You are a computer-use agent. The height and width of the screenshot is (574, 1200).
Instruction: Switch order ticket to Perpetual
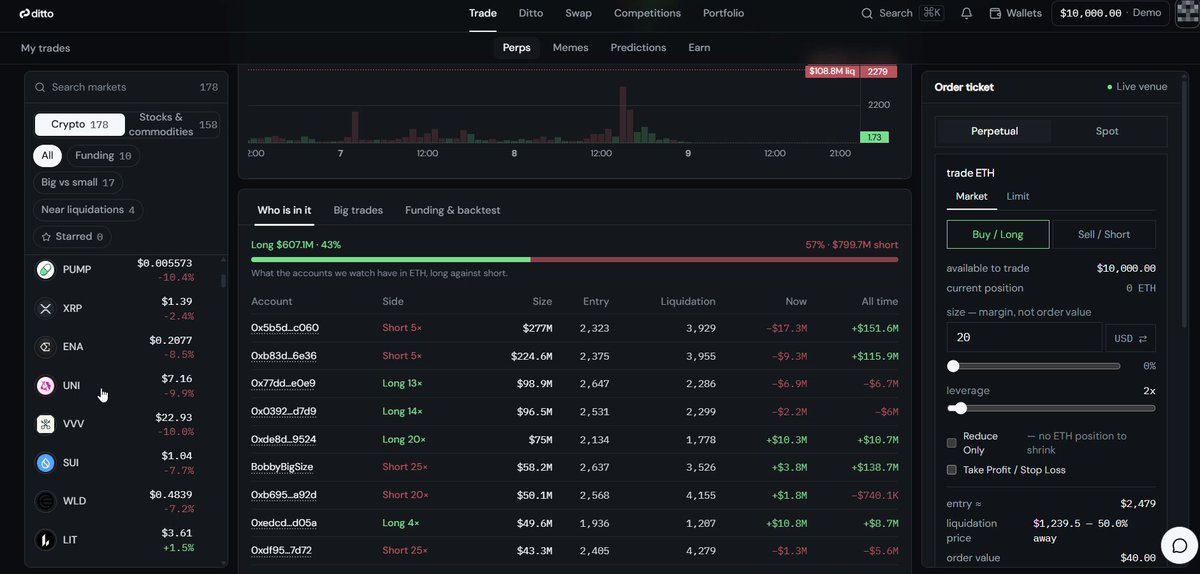(994, 131)
